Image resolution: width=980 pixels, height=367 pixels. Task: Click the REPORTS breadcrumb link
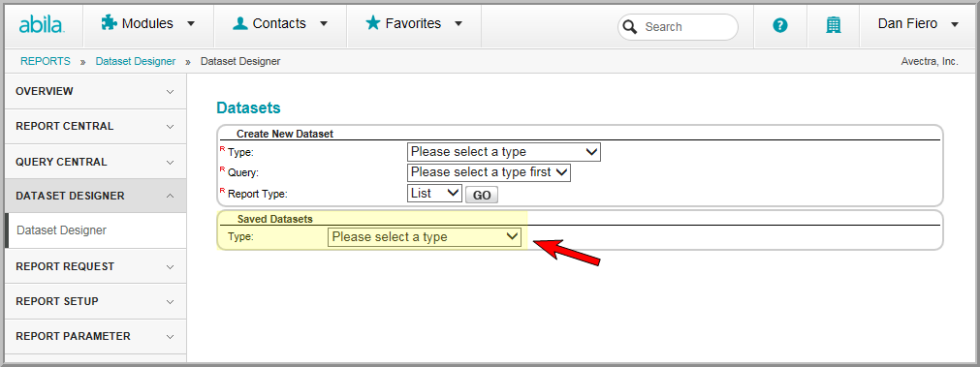(46, 61)
